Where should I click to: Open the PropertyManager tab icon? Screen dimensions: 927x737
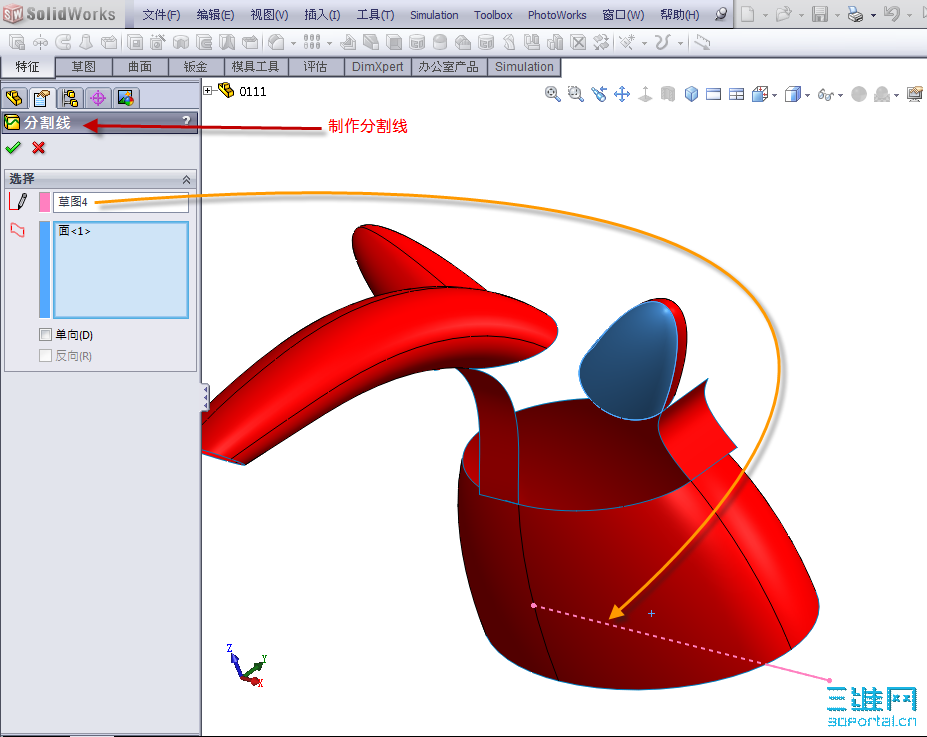coord(41,98)
